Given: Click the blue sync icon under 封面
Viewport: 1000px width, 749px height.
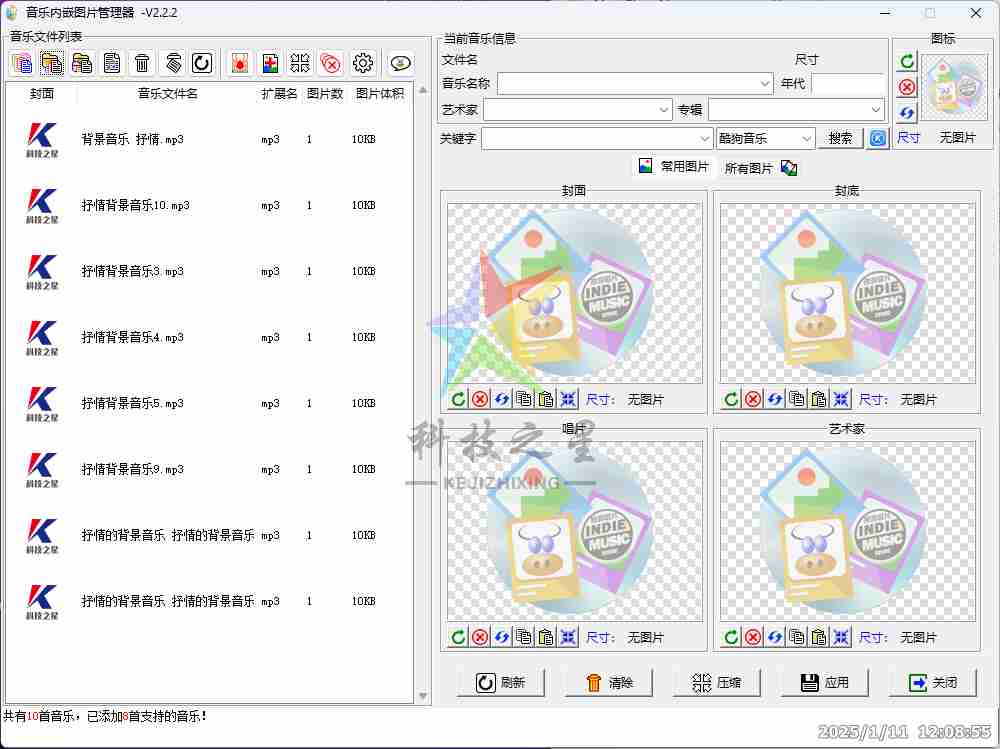Looking at the screenshot, I should pyautogui.click(x=501, y=398).
